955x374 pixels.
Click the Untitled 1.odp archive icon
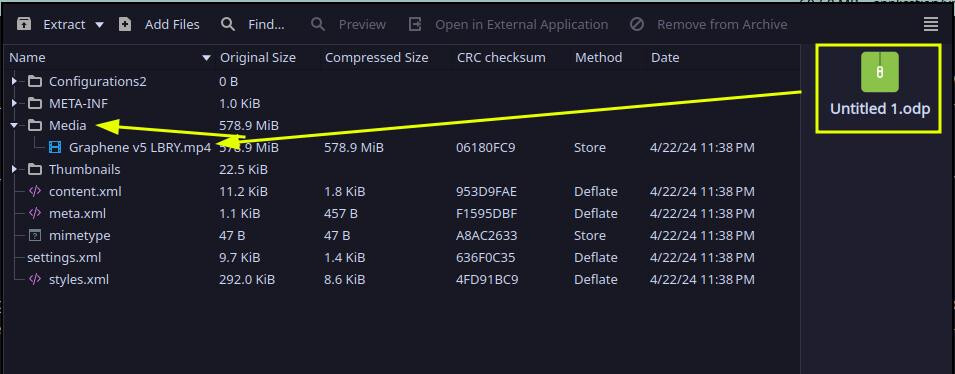[x=879, y=72]
